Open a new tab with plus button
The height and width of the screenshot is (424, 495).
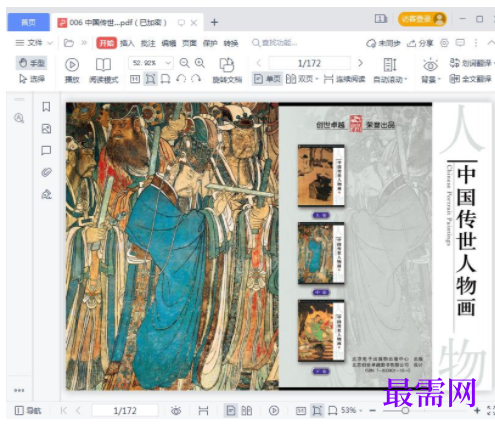pos(214,22)
